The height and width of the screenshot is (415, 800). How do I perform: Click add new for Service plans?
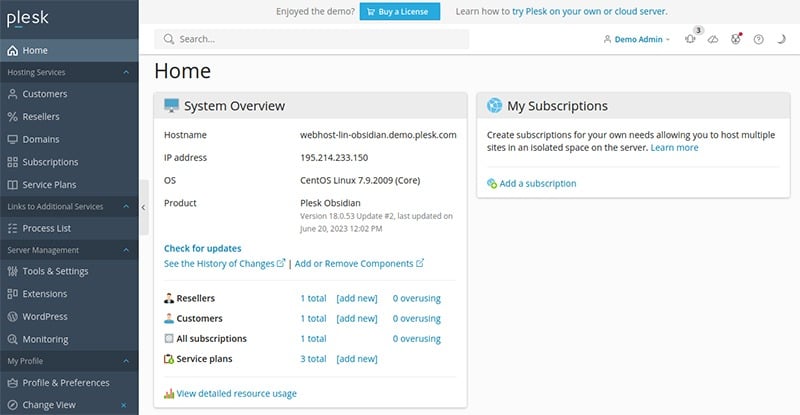pos(357,359)
